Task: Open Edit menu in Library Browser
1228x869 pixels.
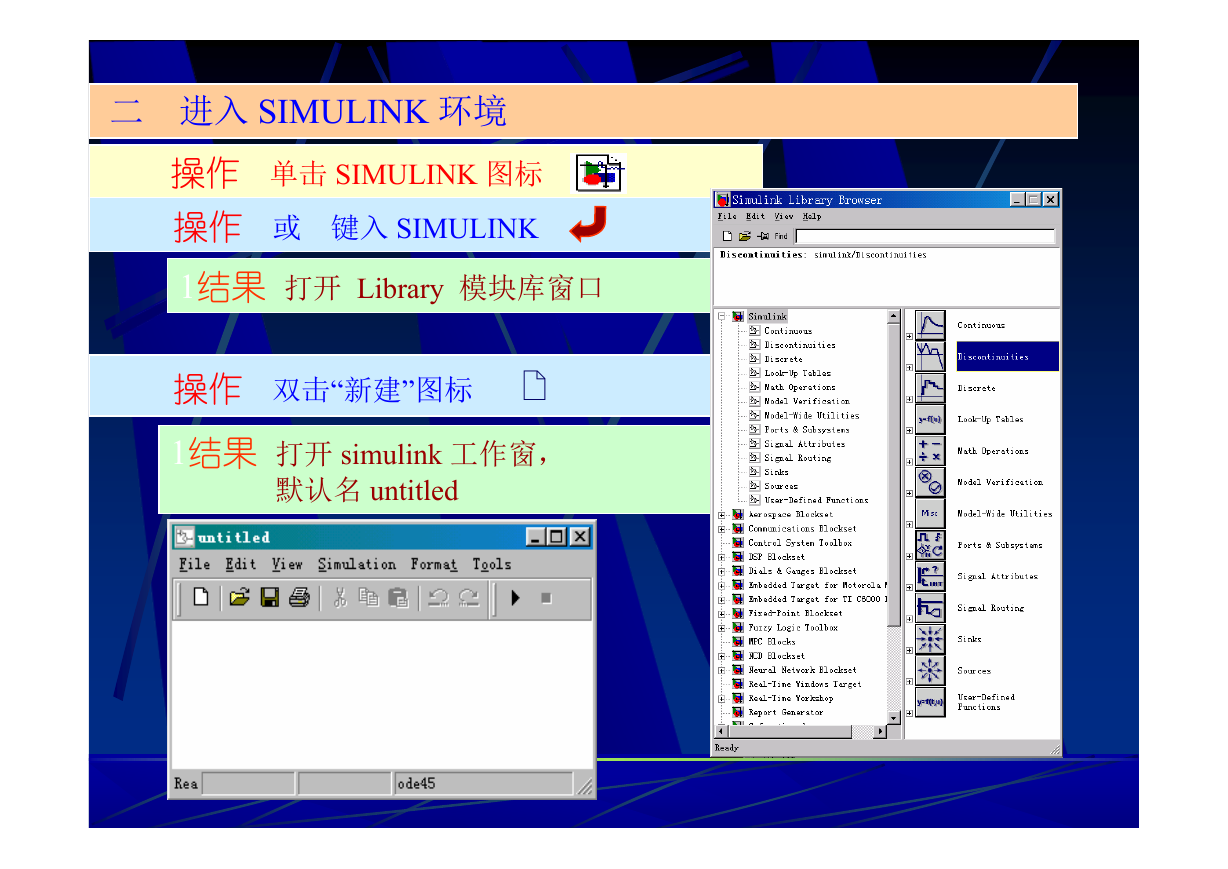Action: pyautogui.click(x=756, y=216)
